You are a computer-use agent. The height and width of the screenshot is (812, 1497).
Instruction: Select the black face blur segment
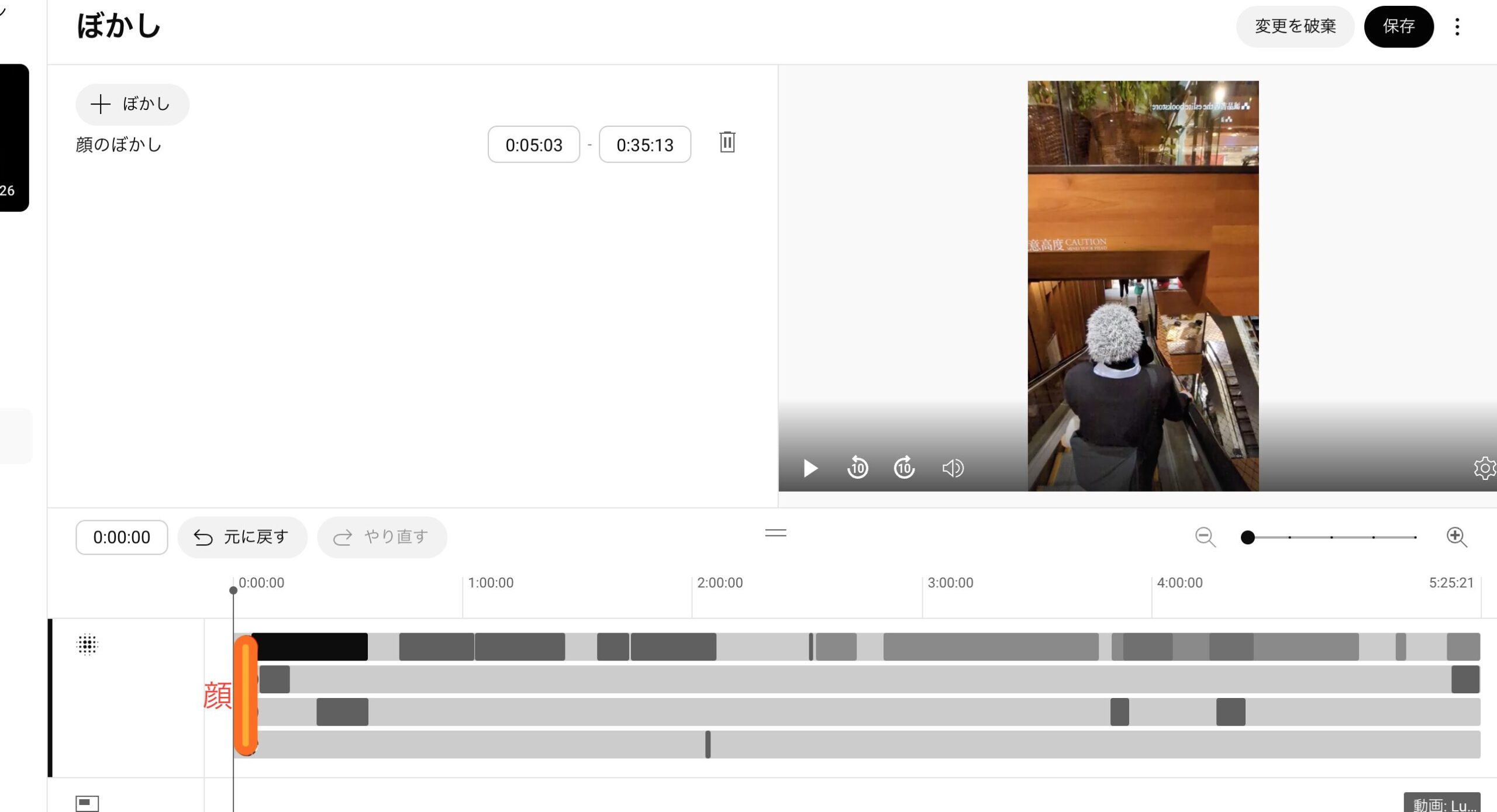click(x=309, y=647)
